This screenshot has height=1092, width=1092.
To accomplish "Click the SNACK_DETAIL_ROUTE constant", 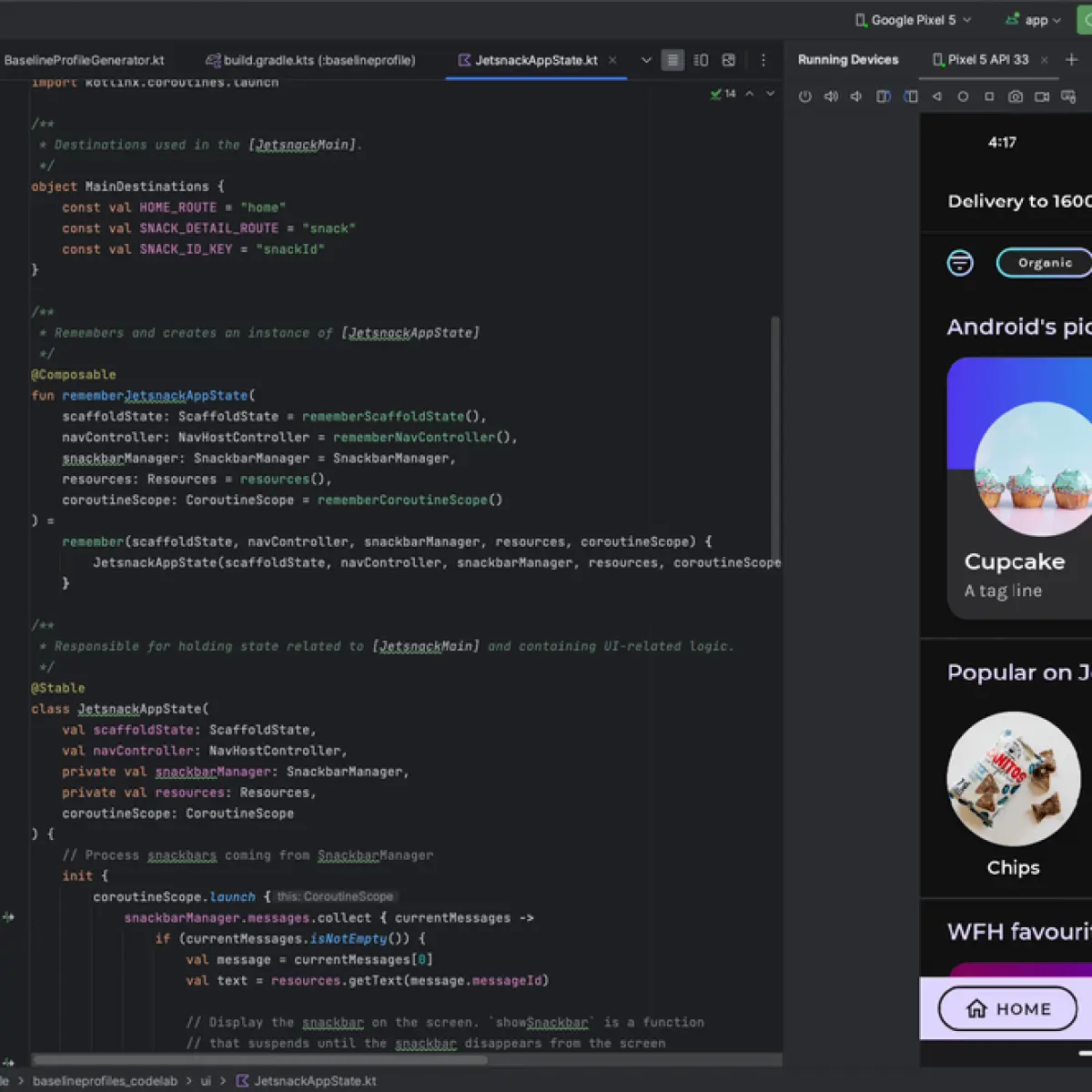I will (209, 228).
